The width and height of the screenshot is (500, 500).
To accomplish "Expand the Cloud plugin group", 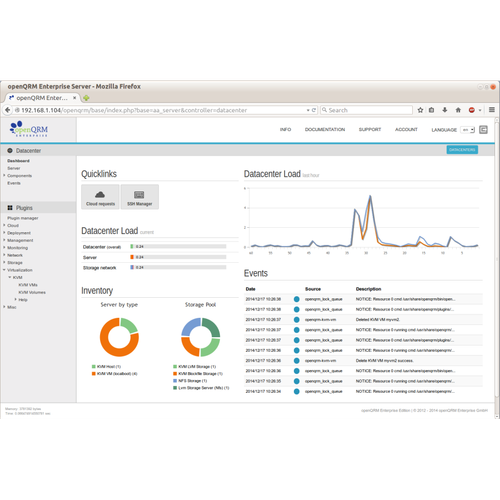I will point(4,225).
